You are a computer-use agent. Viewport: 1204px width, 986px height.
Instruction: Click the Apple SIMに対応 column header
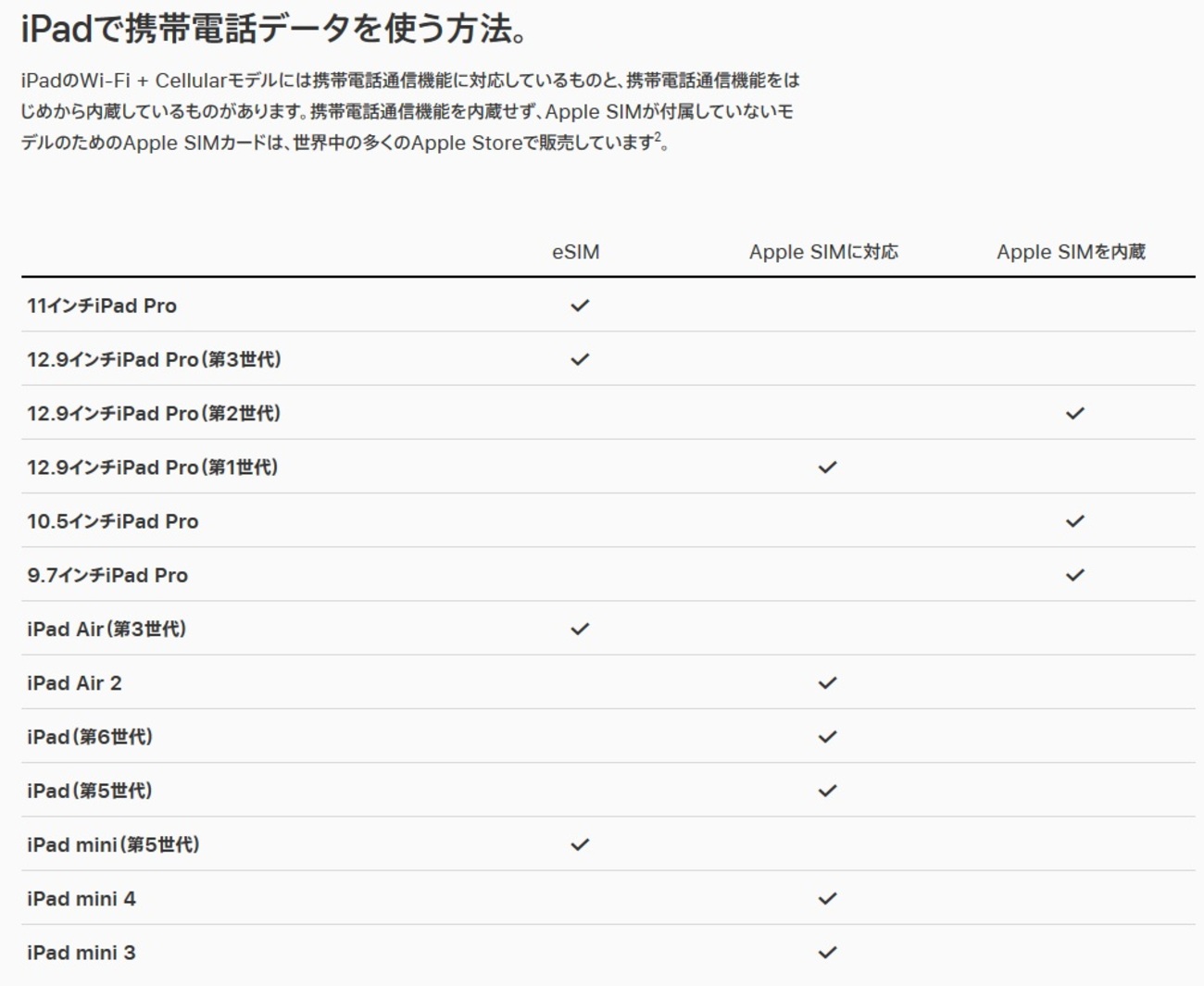point(823,252)
